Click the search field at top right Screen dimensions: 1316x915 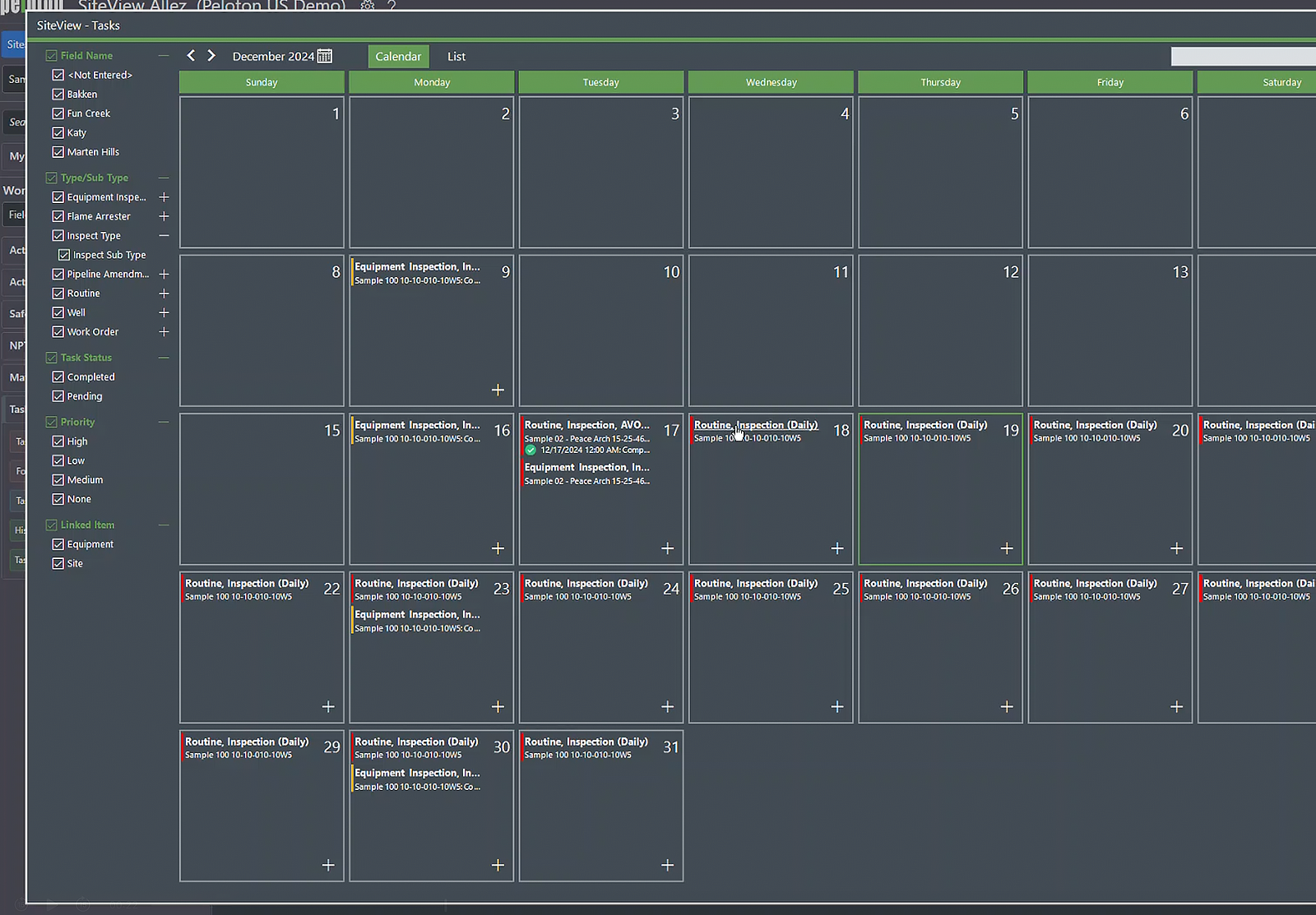[x=1242, y=56]
